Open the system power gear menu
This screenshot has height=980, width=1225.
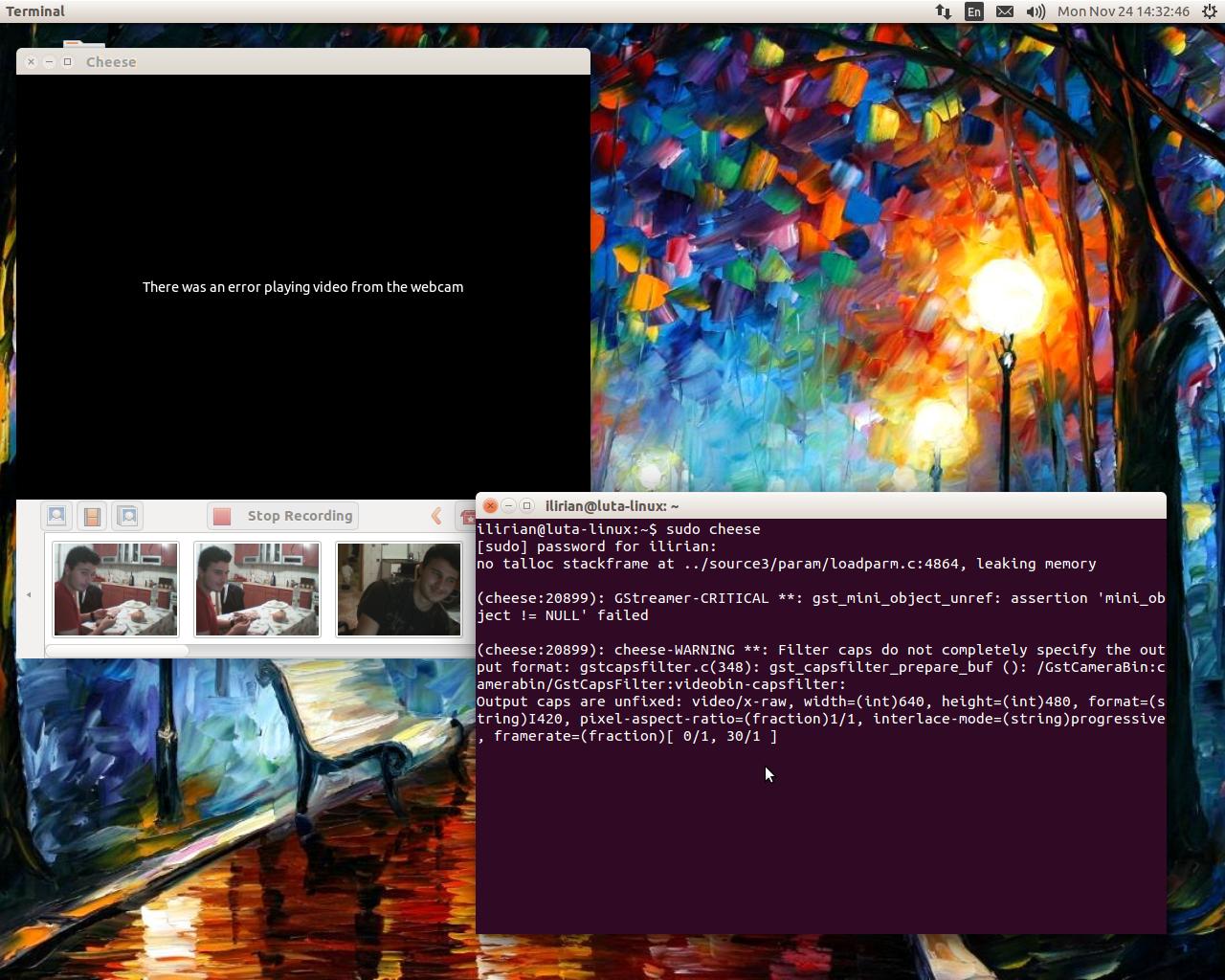tap(1210, 11)
